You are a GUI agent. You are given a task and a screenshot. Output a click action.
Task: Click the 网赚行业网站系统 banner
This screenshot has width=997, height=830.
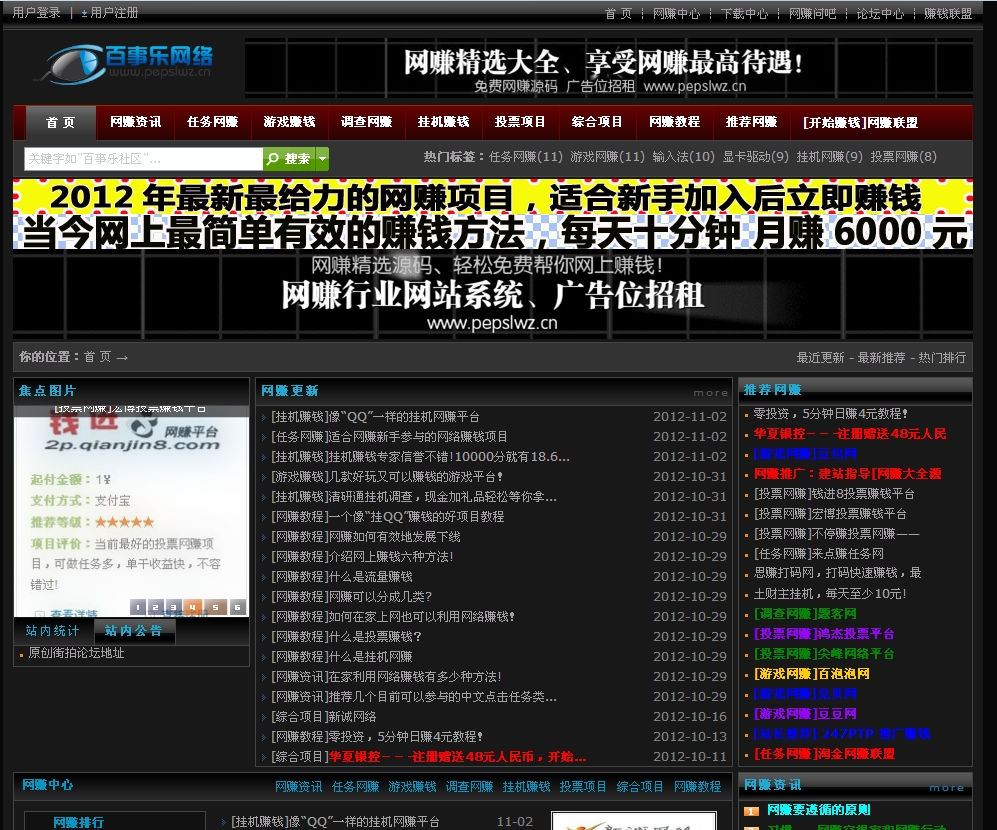tap(493, 292)
